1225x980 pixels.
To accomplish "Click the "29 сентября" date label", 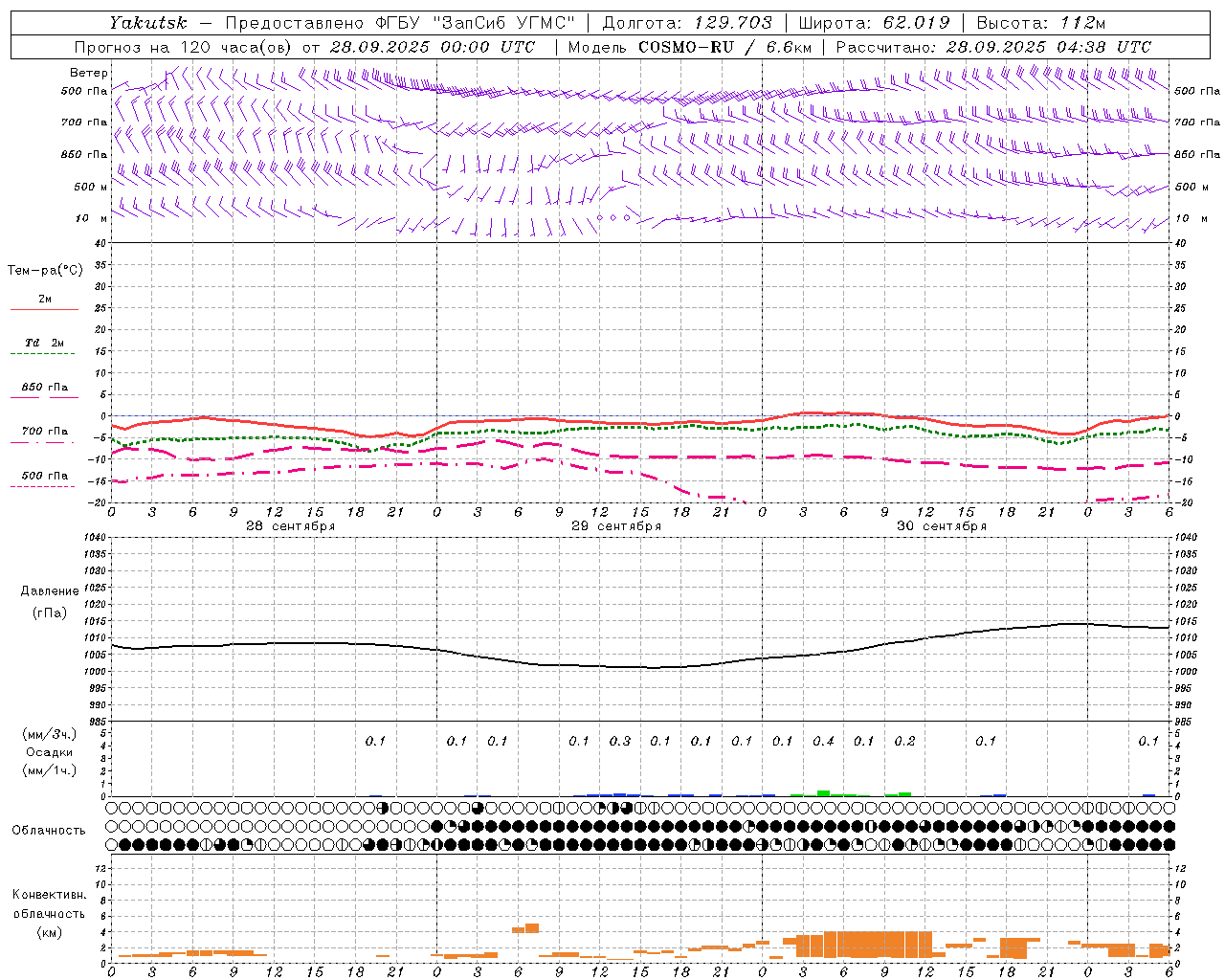I will [615, 526].
